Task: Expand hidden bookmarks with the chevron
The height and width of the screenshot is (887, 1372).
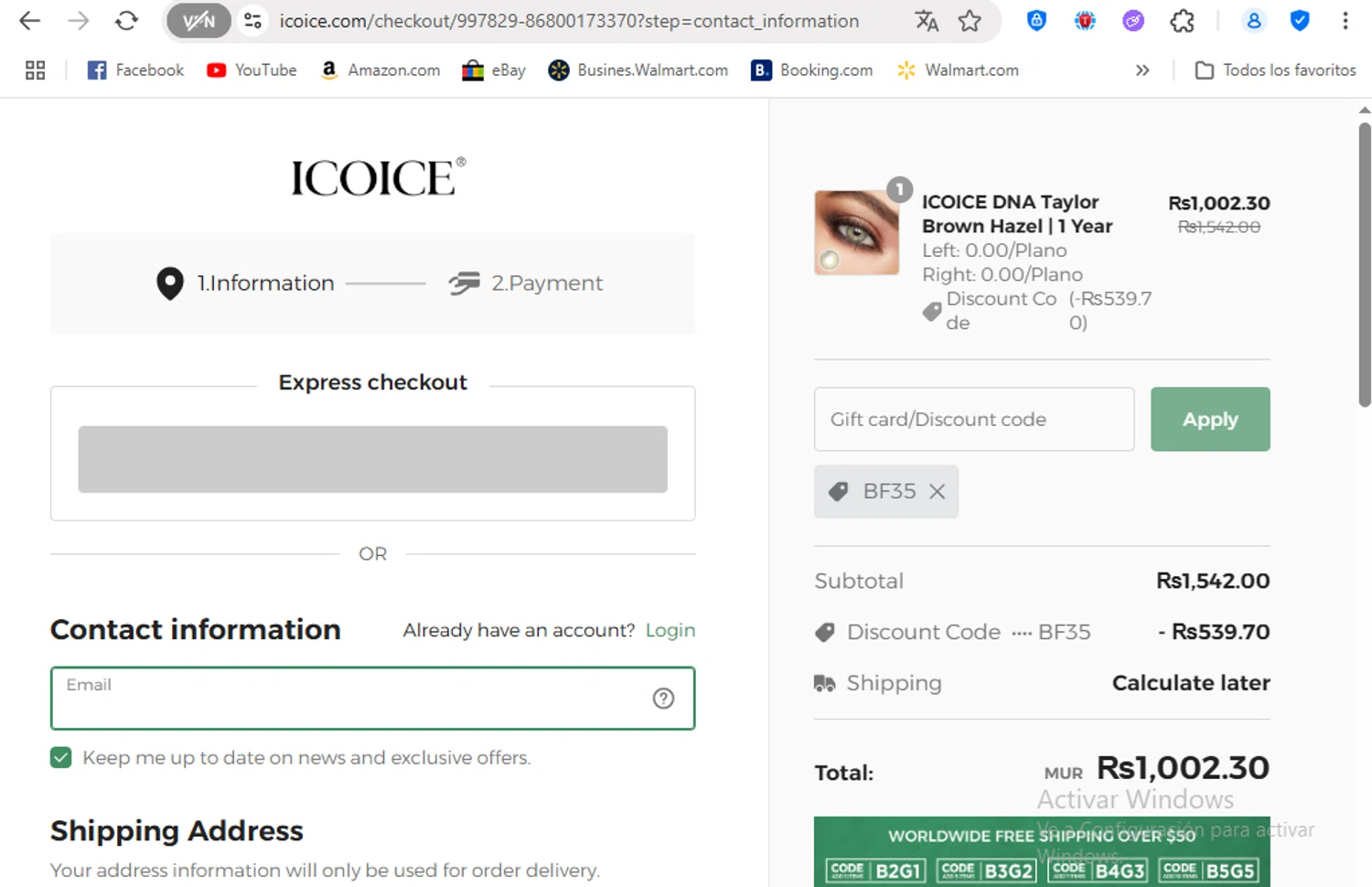Action: (1142, 70)
